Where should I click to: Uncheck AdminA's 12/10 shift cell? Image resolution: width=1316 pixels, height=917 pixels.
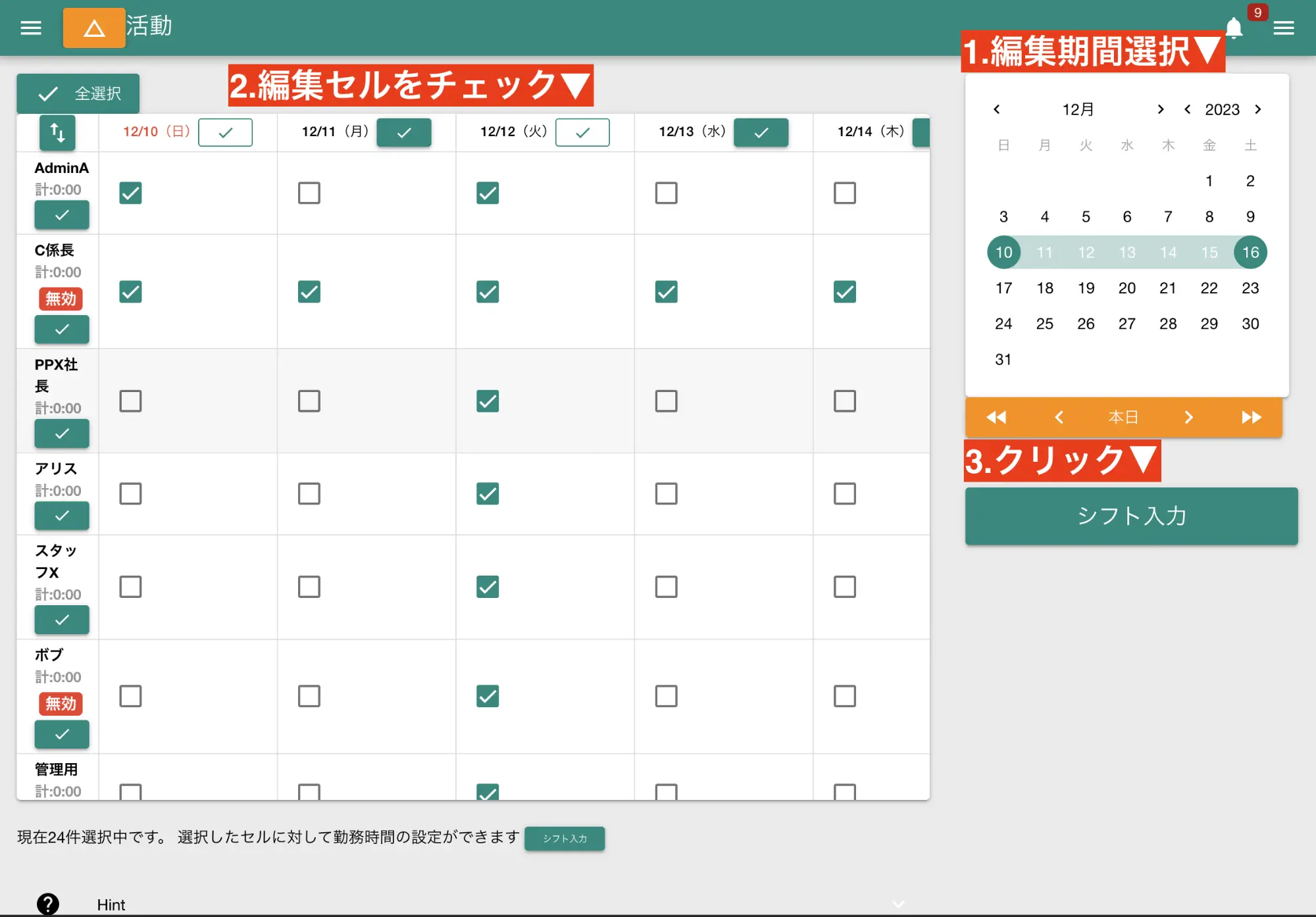point(130,193)
